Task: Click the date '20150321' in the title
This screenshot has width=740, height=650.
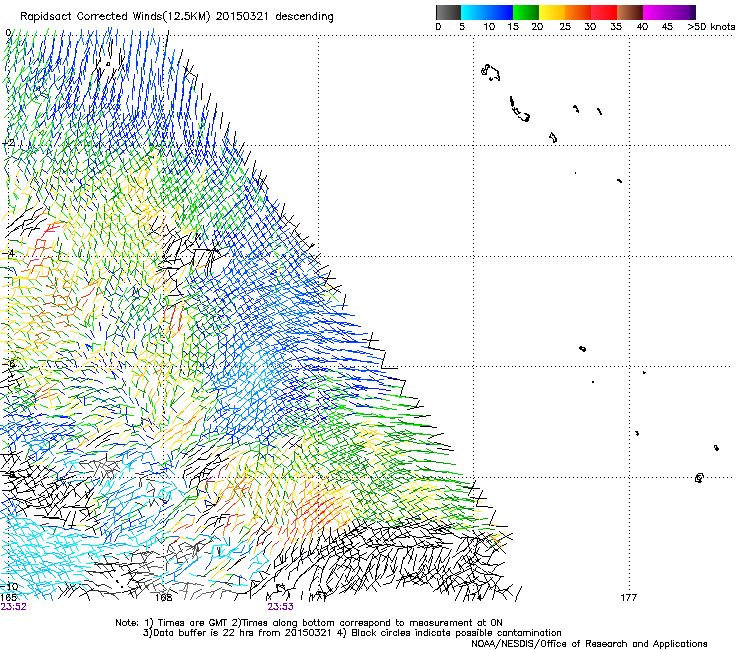Action: click(242, 17)
